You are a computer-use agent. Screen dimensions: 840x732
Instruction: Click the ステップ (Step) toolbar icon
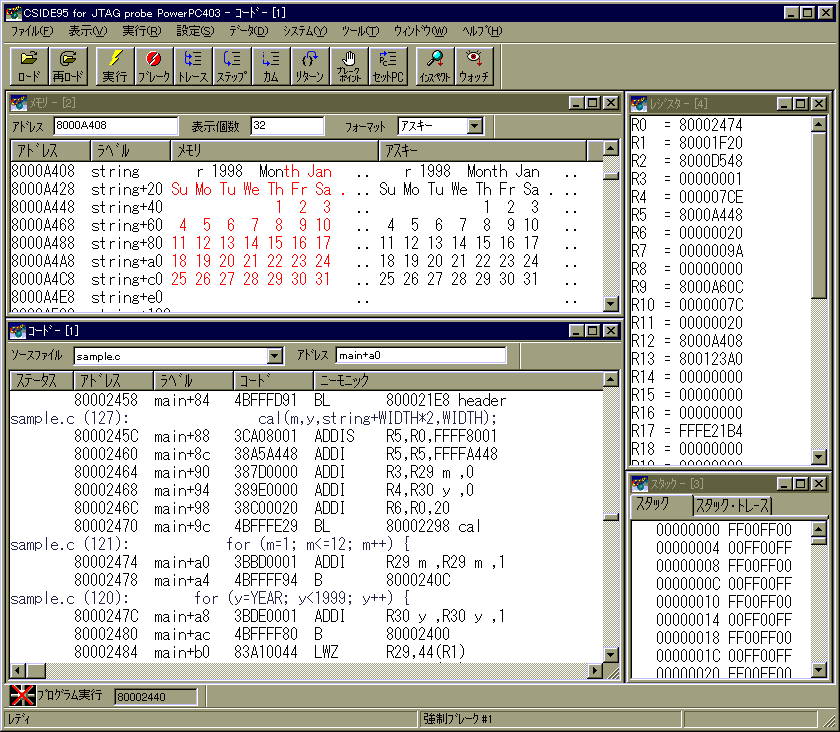pyautogui.click(x=232, y=66)
